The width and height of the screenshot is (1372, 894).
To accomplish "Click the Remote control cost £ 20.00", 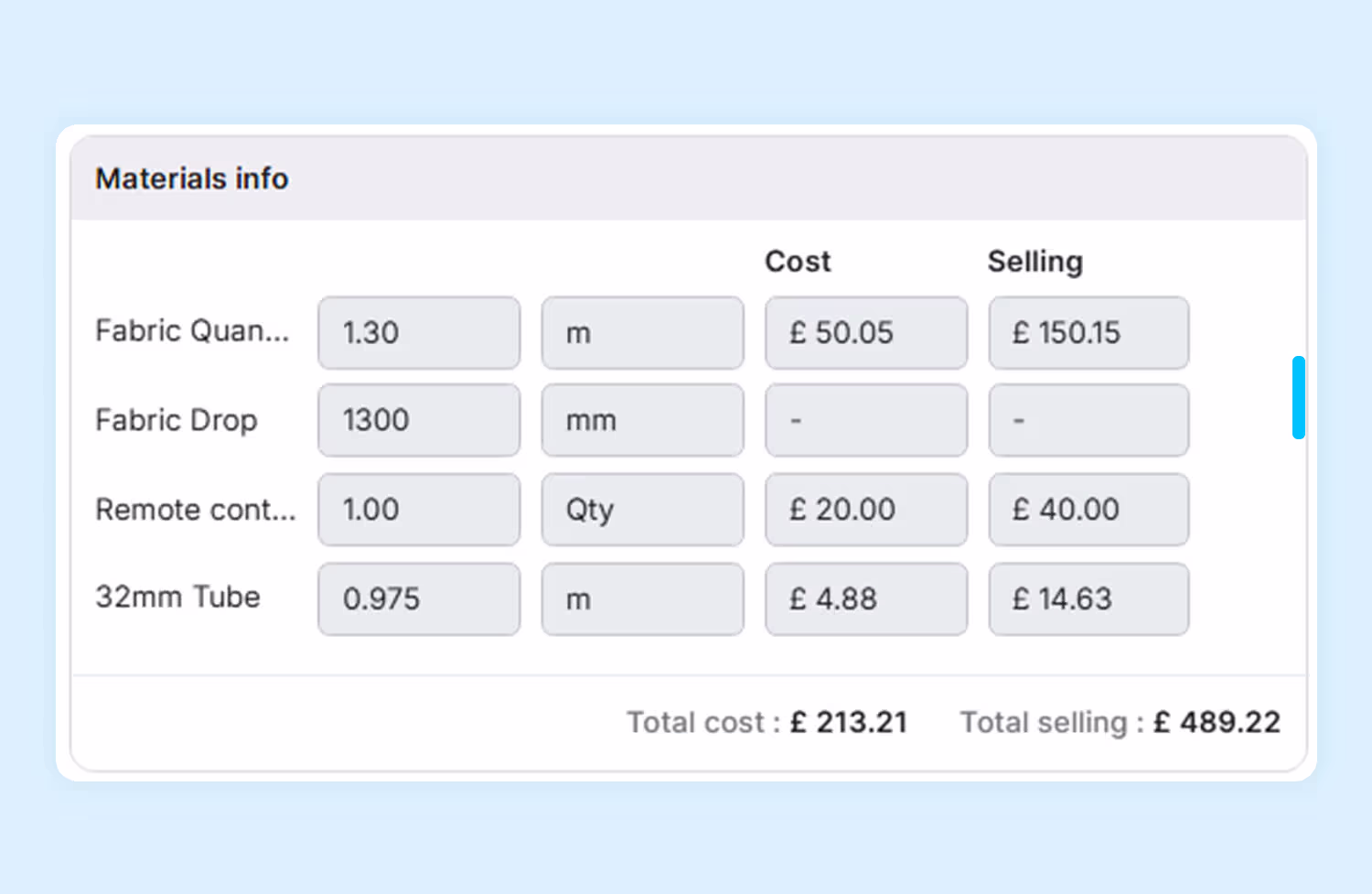I will pos(866,510).
